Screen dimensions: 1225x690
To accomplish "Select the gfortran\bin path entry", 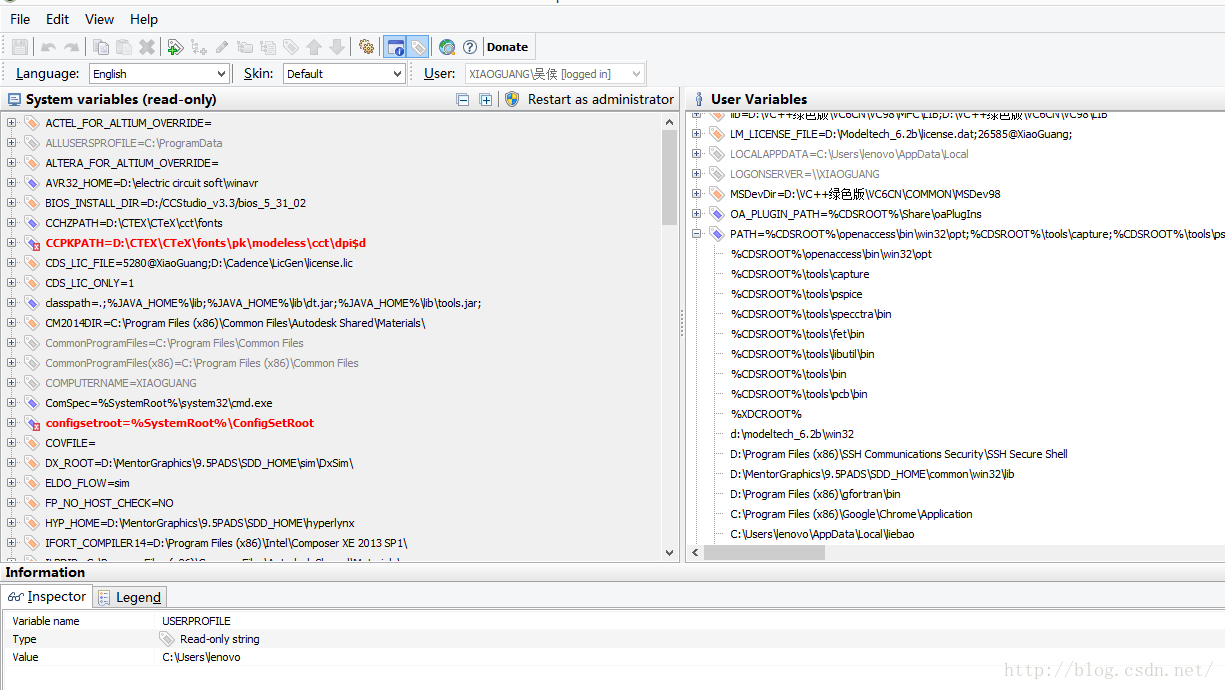I will point(815,494).
